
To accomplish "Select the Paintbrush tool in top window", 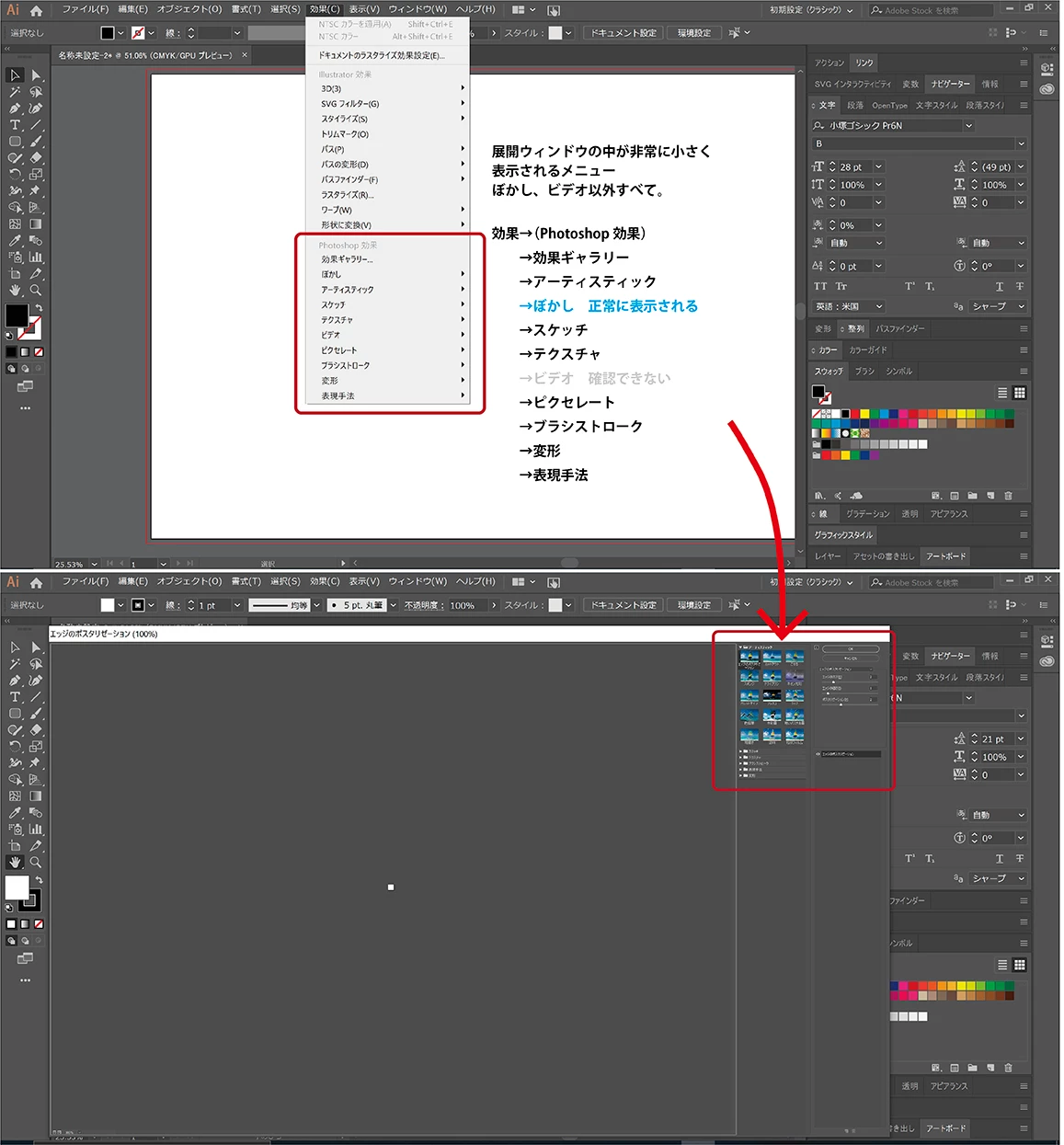I will (x=36, y=142).
